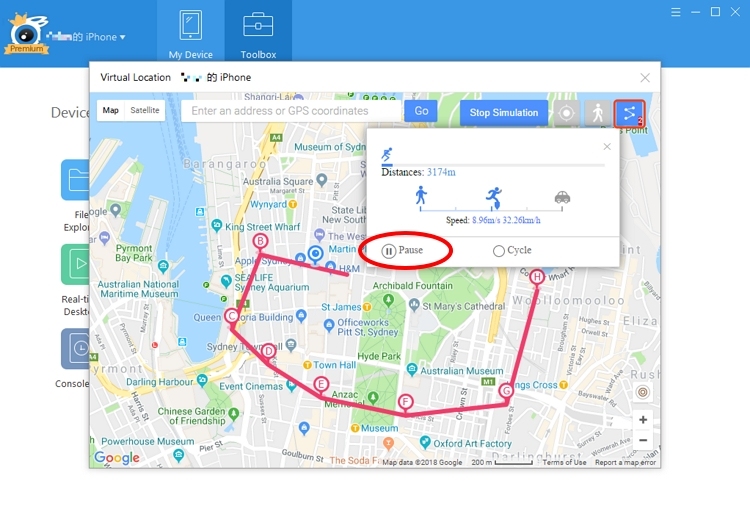Select the one-stop walking mode icon

click(598, 113)
